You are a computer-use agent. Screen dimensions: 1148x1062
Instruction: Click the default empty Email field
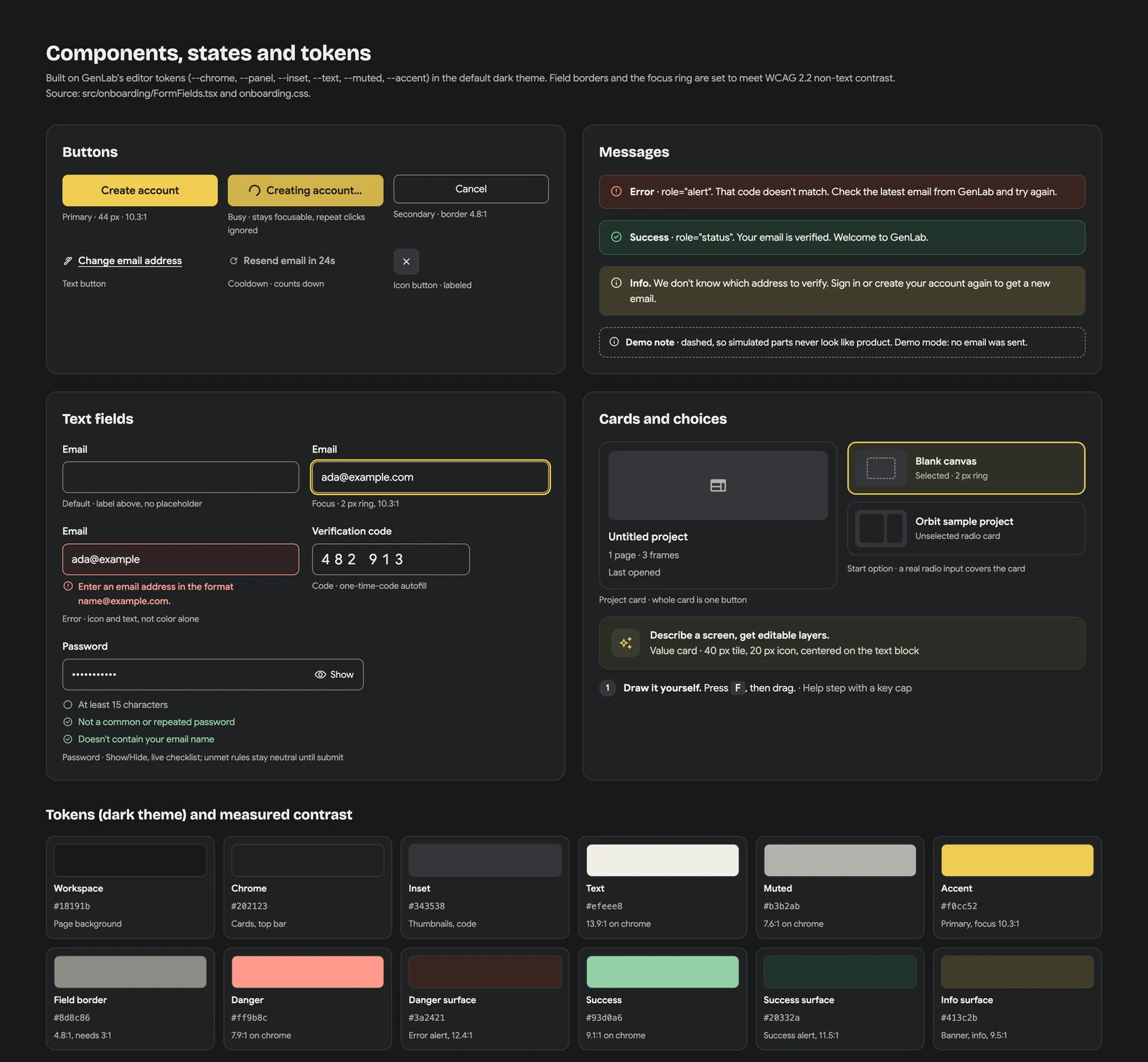(x=181, y=477)
